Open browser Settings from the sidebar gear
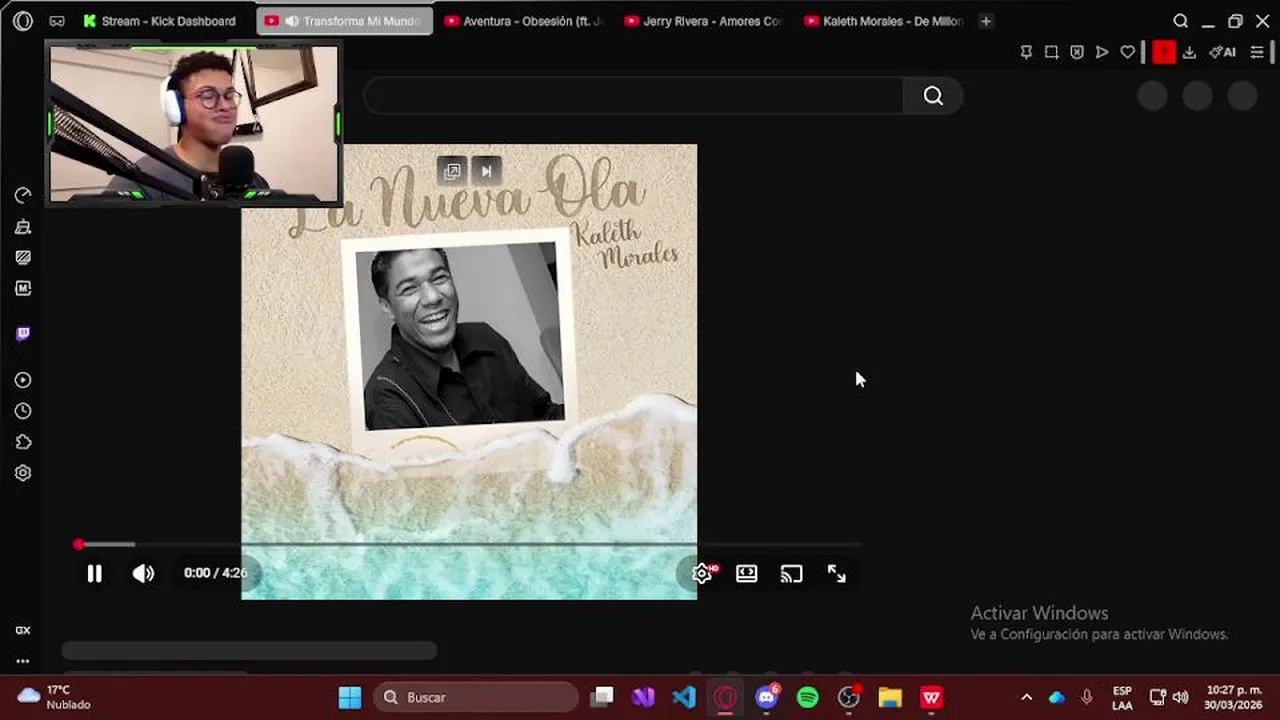 (x=23, y=473)
